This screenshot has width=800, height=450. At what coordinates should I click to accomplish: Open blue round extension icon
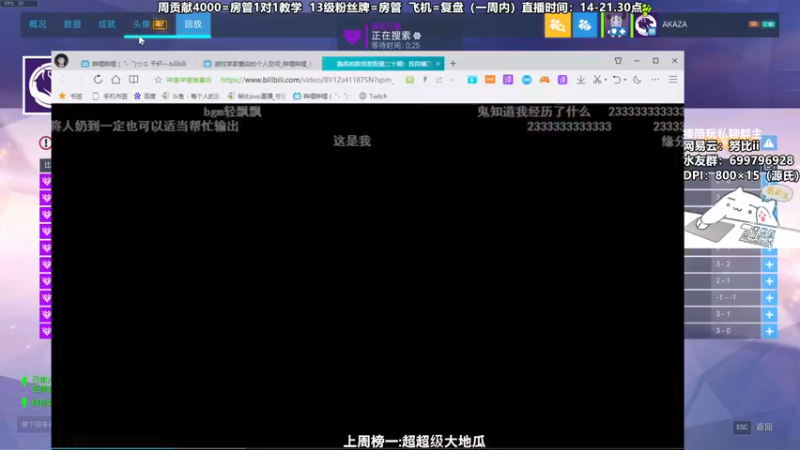point(527,80)
